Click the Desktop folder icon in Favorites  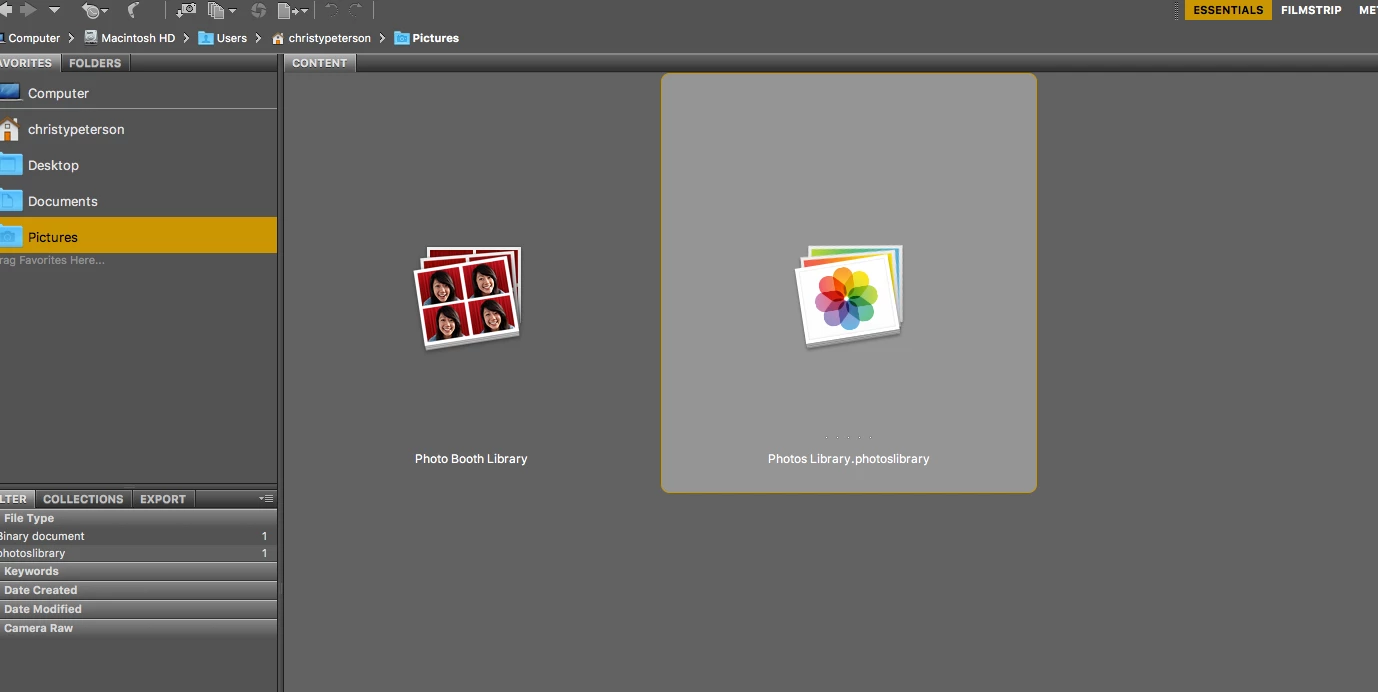click(10, 164)
